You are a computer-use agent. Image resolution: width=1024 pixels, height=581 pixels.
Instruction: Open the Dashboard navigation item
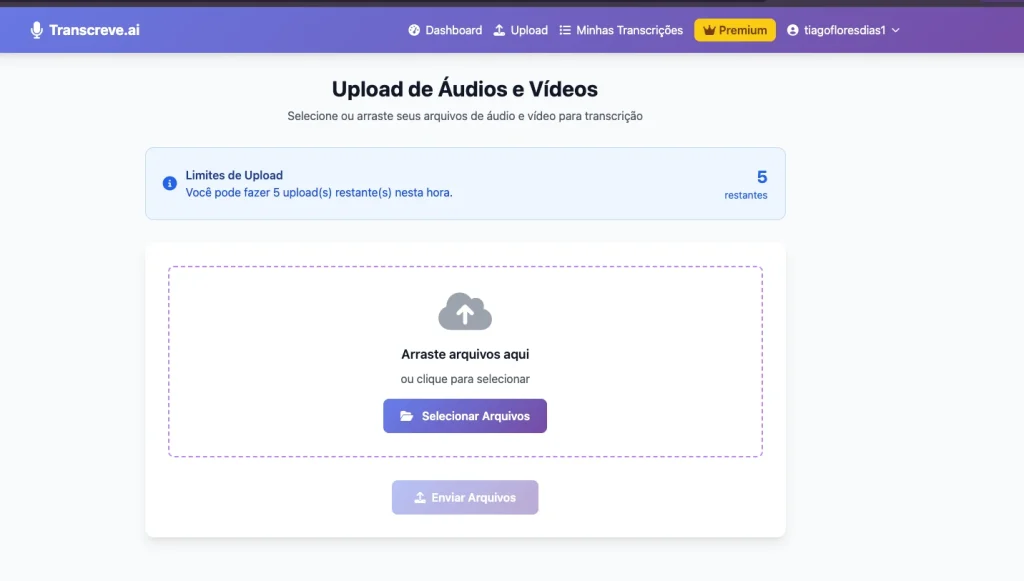tap(444, 30)
